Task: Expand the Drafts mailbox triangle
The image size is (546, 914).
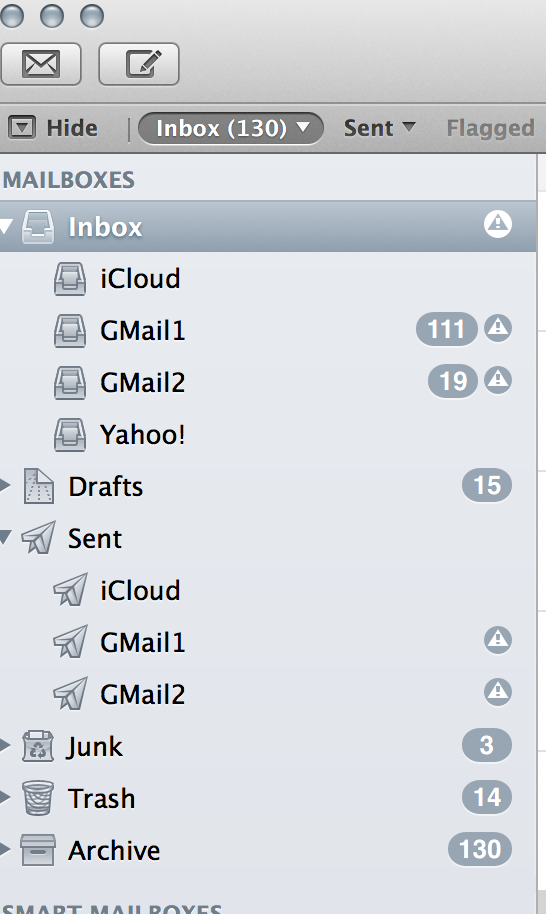Action: [5, 485]
